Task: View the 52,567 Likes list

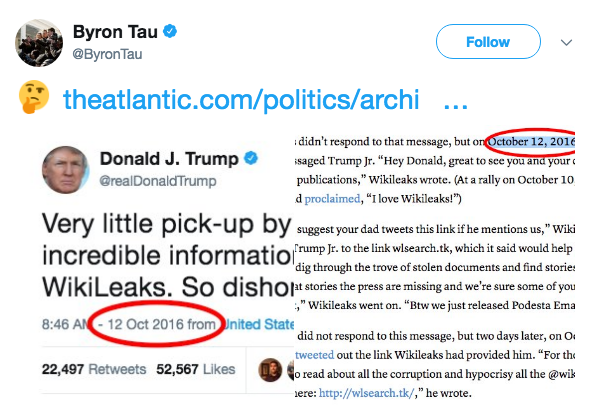Action: pyautogui.click(x=196, y=369)
